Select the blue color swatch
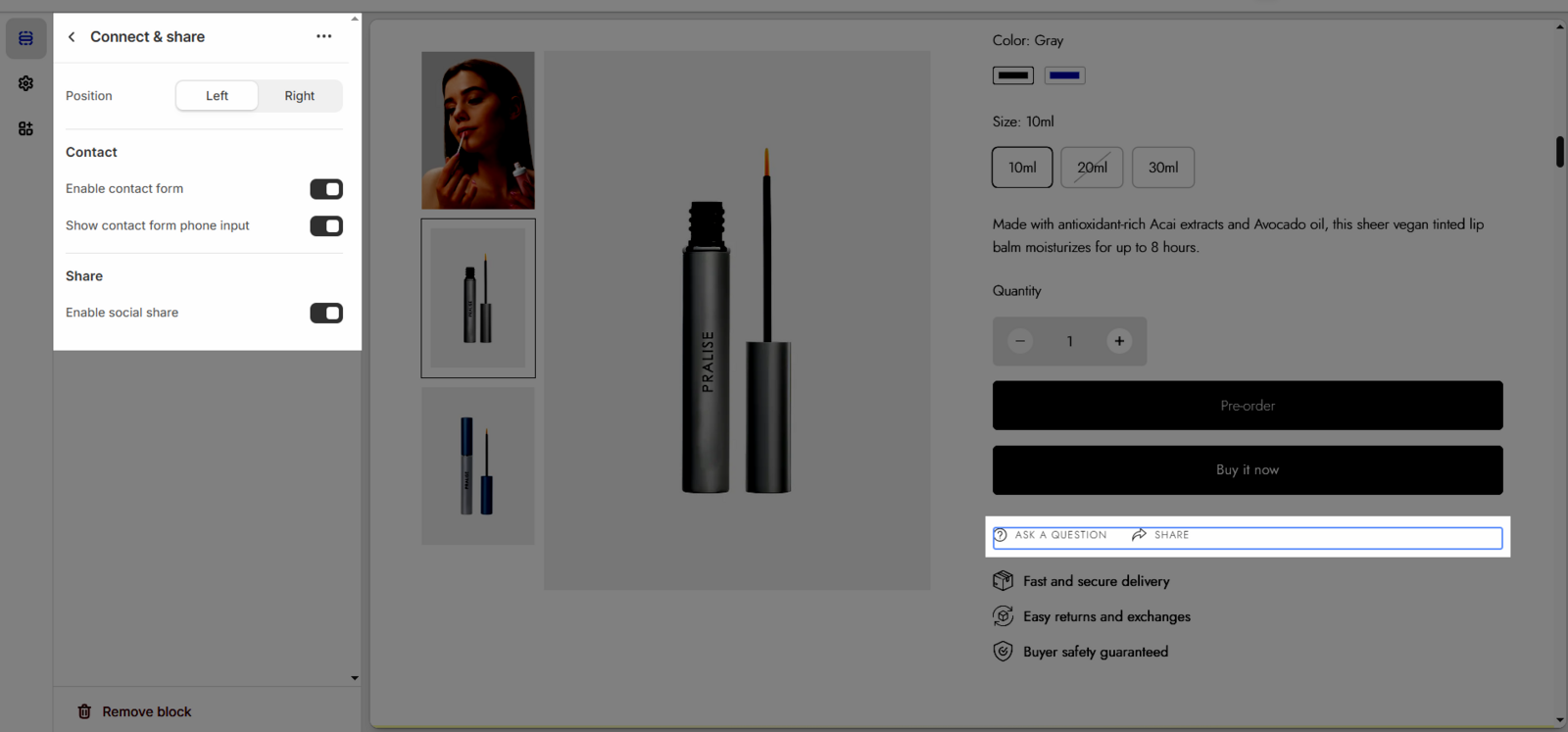 [1064, 75]
